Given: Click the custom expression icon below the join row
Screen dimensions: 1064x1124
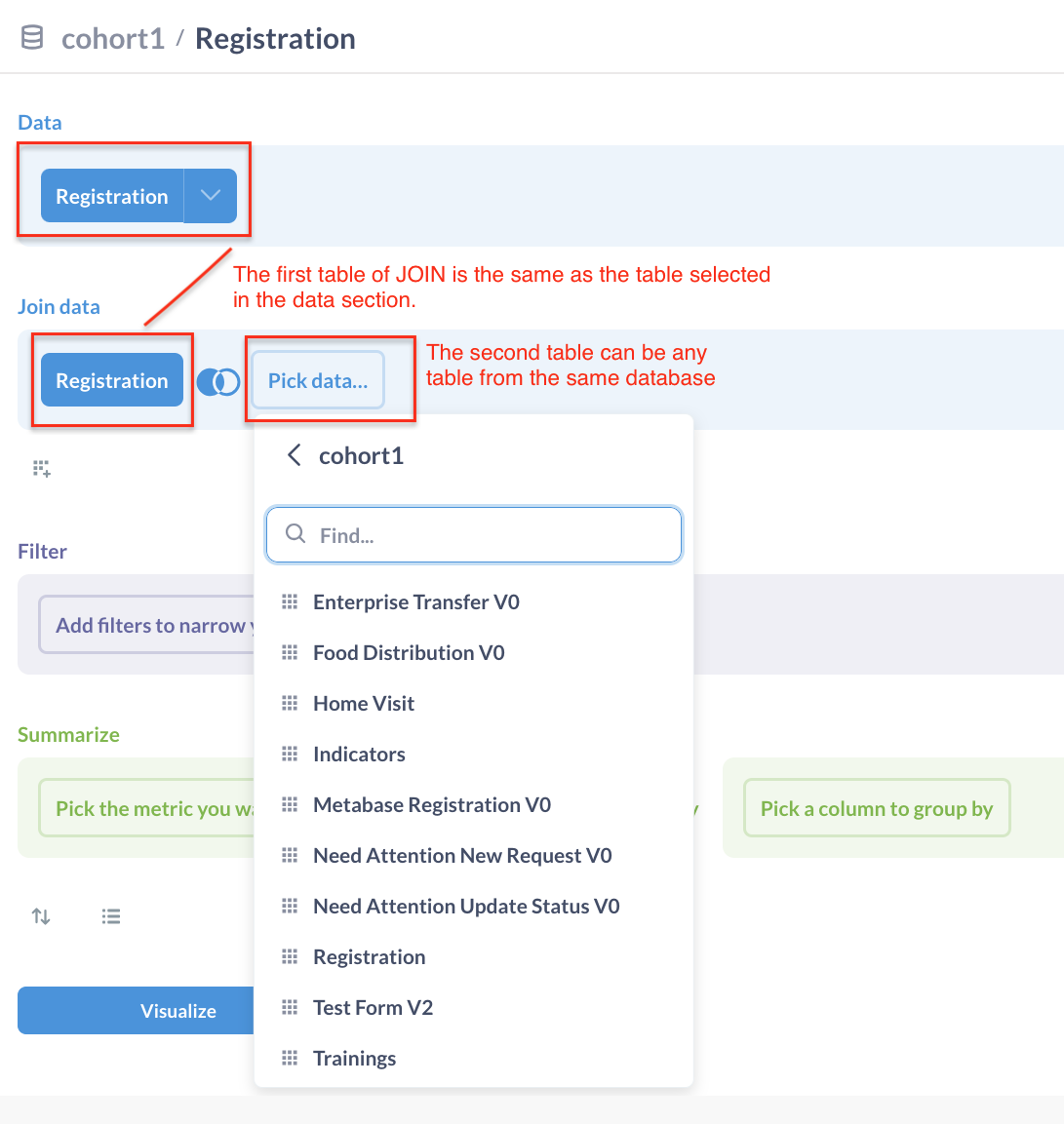Looking at the screenshot, I should [40, 468].
